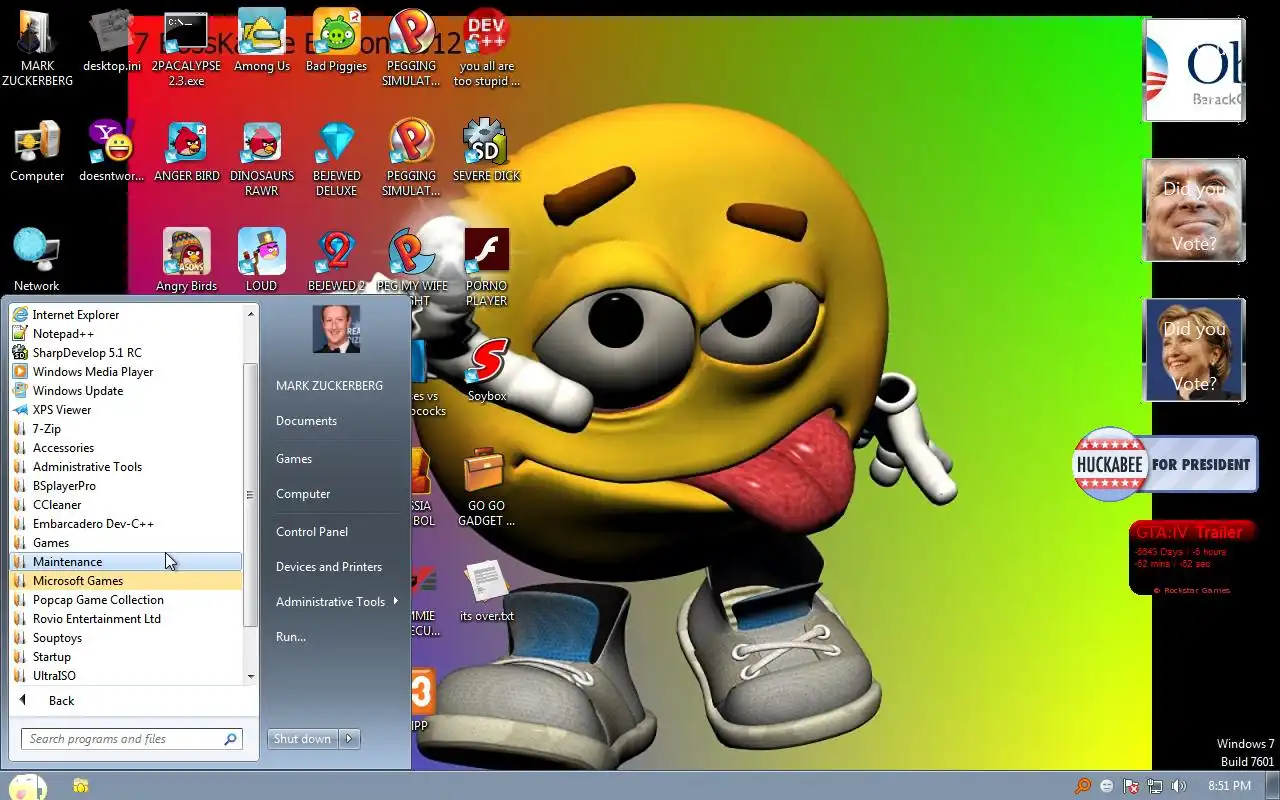The height and width of the screenshot is (800, 1280).
Task: Open the Computer desktop icon
Action: point(37,152)
